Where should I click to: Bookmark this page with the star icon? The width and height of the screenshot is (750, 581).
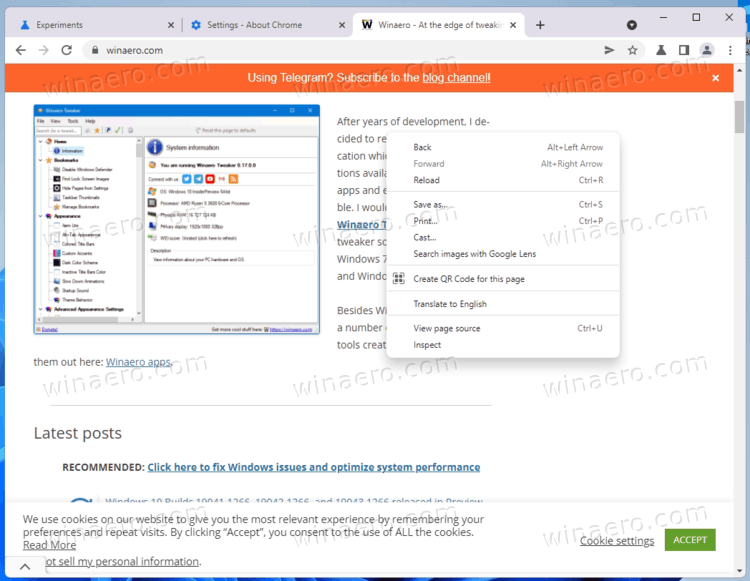pyautogui.click(x=632, y=50)
